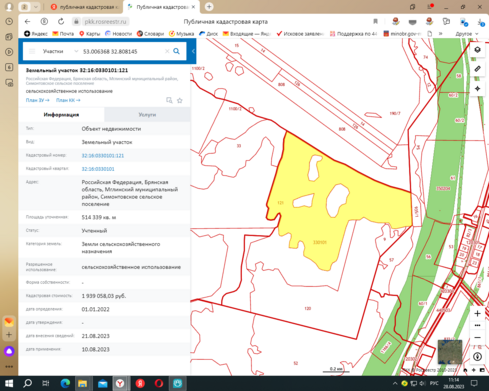The image size is (489, 391).
Task: Open File Explorer from the taskbar
Action: pyautogui.click(x=82, y=384)
